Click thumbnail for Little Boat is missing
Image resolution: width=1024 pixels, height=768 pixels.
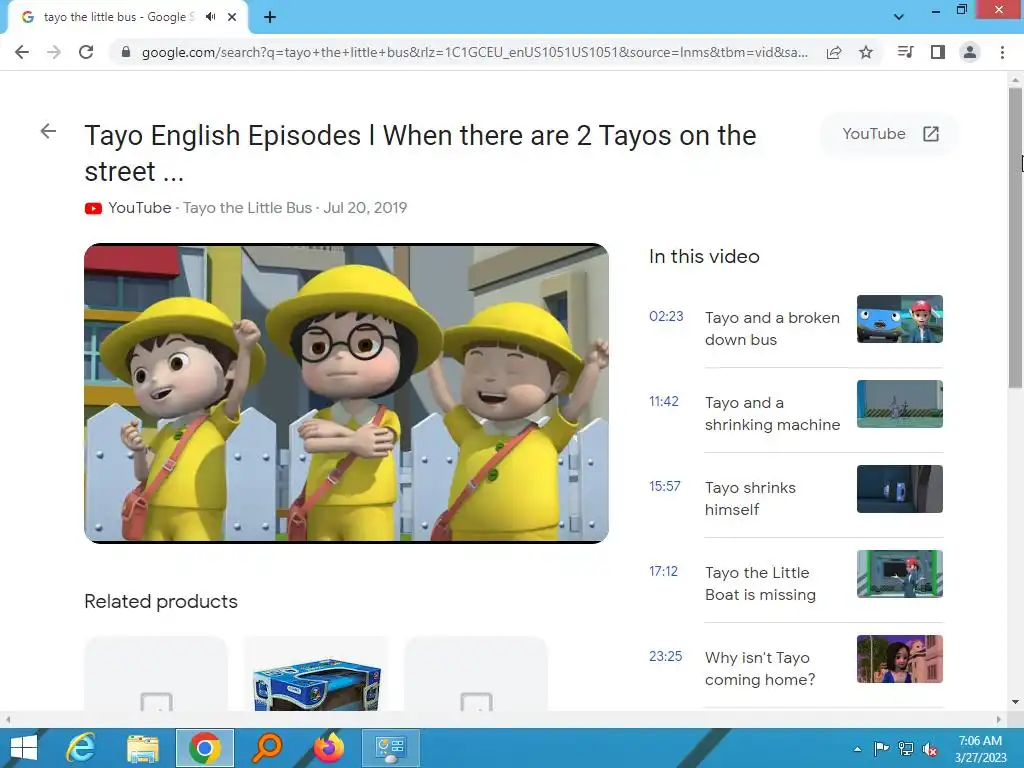(x=900, y=573)
